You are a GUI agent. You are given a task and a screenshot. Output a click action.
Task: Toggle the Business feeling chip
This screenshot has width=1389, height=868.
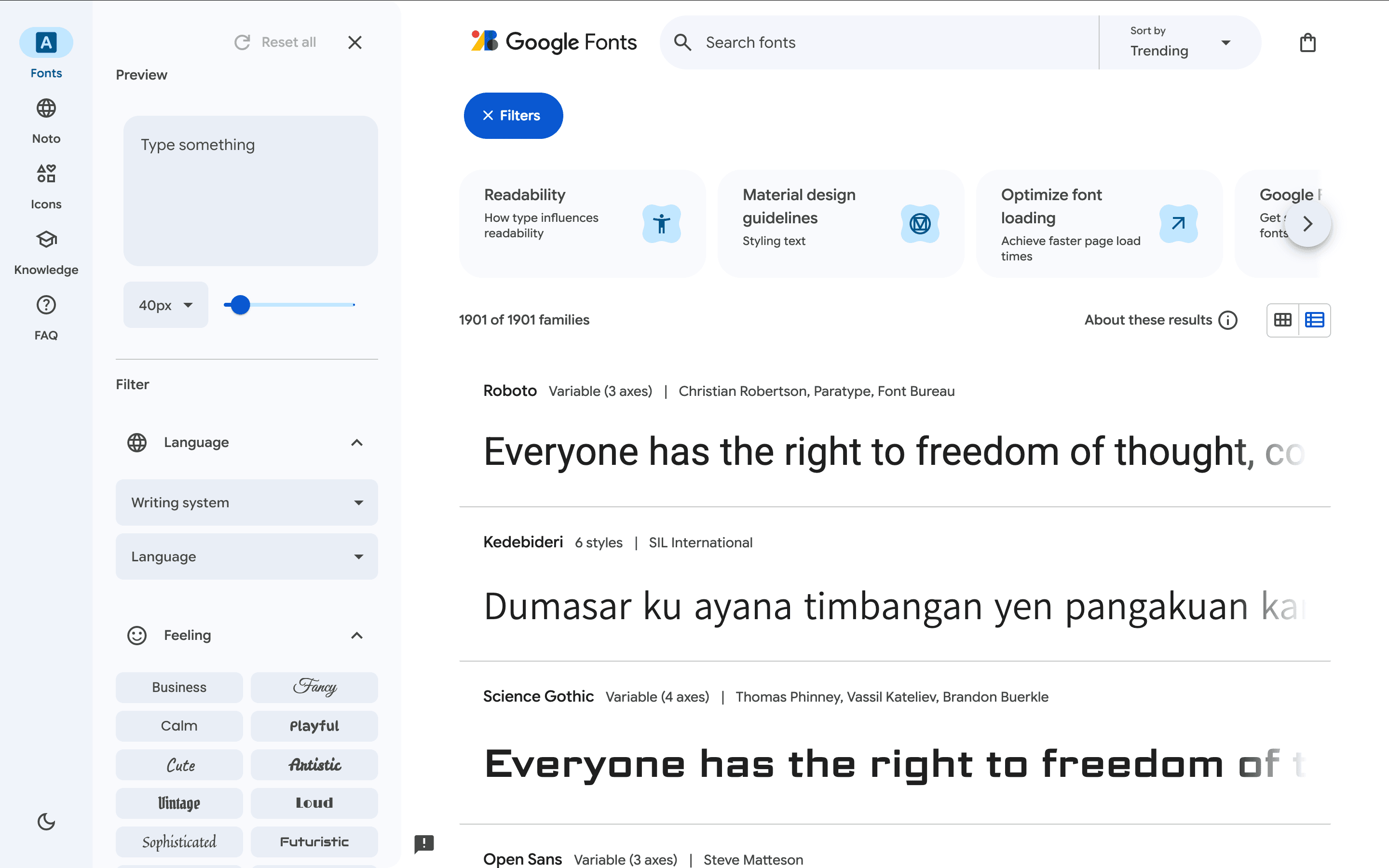click(x=179, y=687)
